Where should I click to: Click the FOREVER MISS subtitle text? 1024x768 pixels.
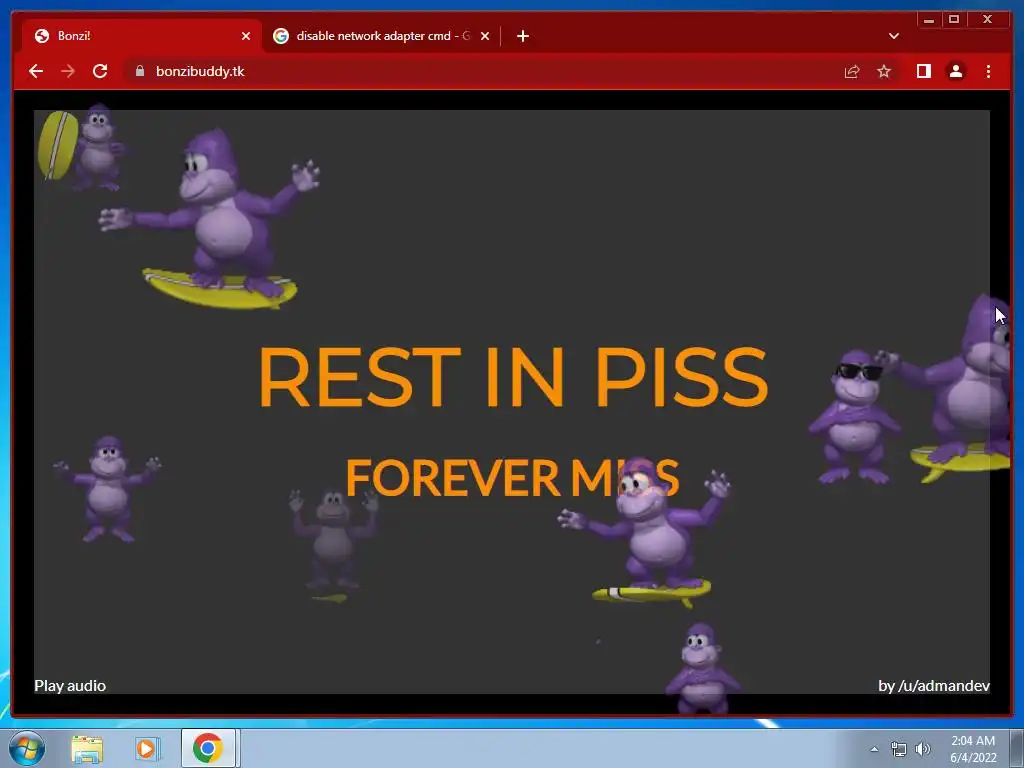point(512,477)
